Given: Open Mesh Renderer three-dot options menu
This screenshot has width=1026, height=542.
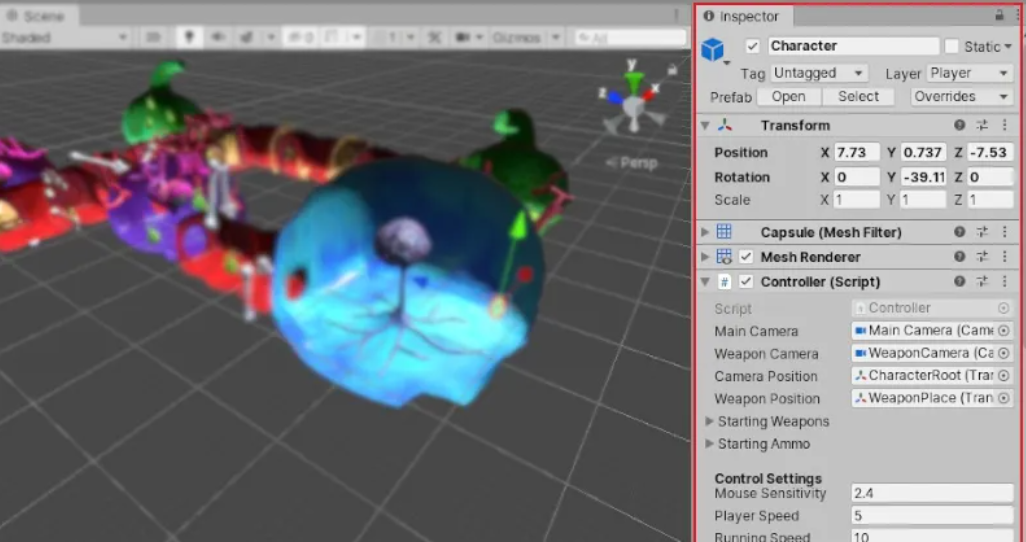Looking at the screenshot, I should click(x=1004, y=257).
